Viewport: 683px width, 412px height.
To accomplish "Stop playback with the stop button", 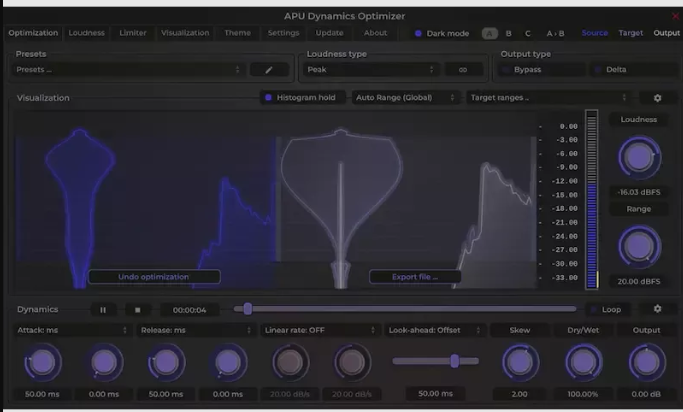I will pyautogui.click(x=138, y=310).
